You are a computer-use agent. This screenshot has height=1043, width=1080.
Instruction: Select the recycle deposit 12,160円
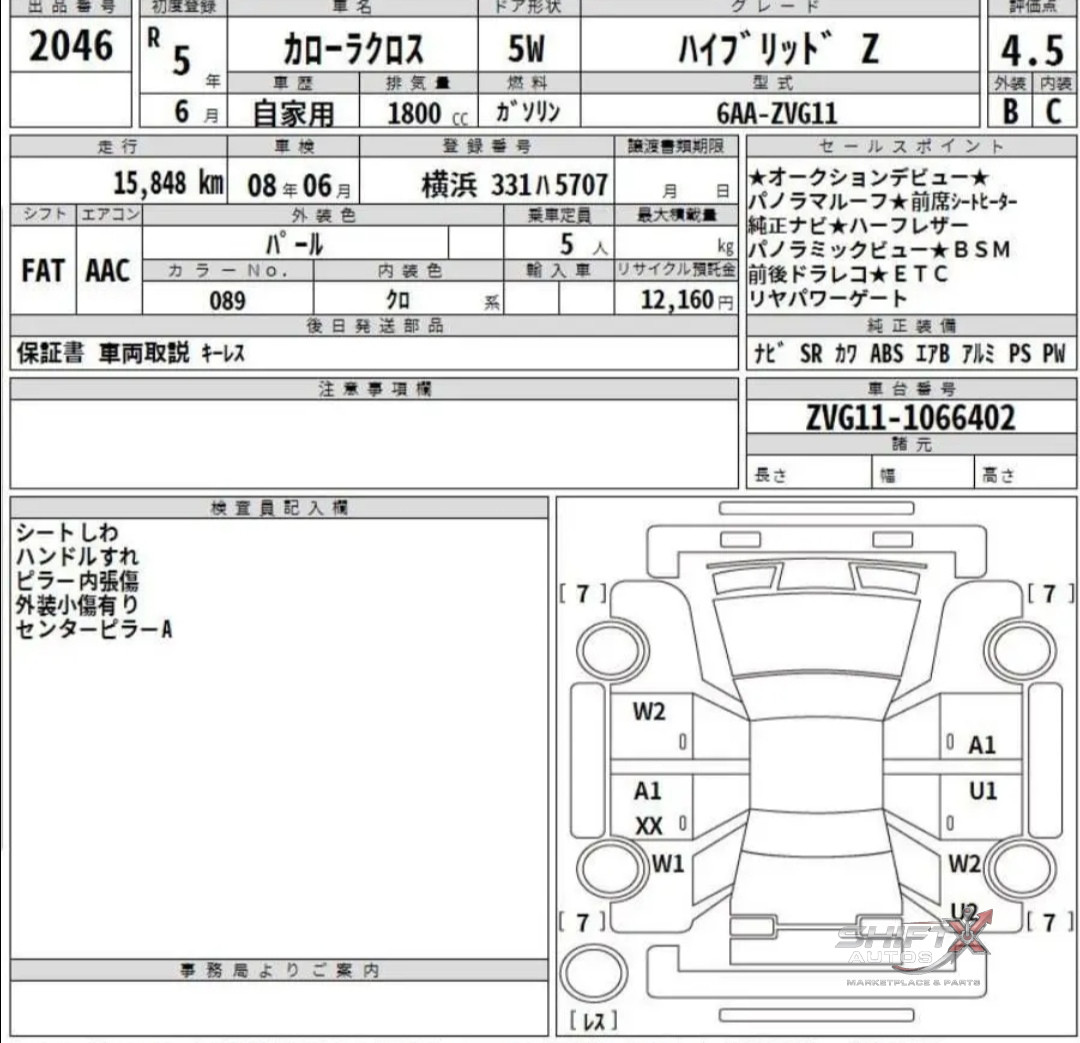click(x=687, y=300)
